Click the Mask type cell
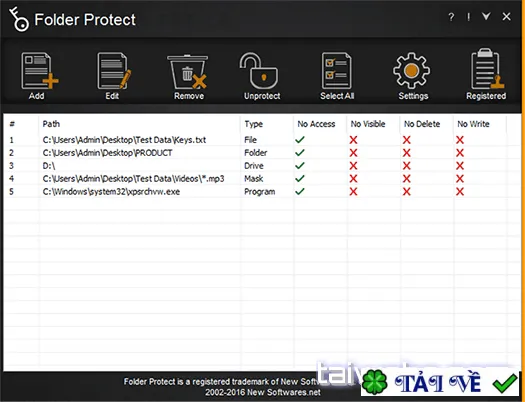525x402 pixels. [253, 179]
